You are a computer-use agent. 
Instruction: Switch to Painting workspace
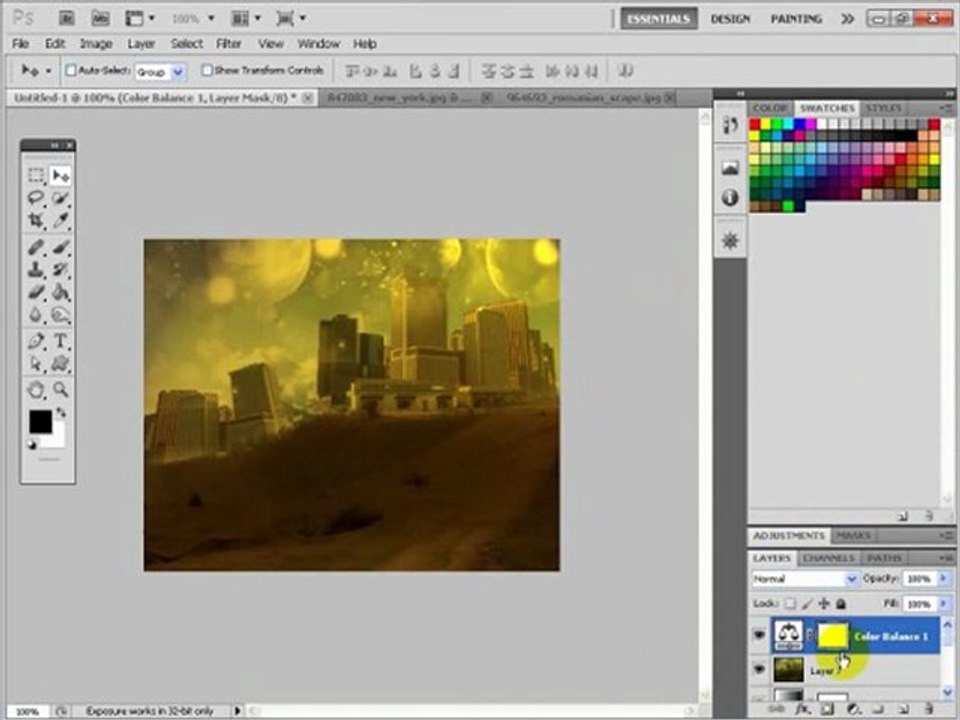(x=796, y=19)
